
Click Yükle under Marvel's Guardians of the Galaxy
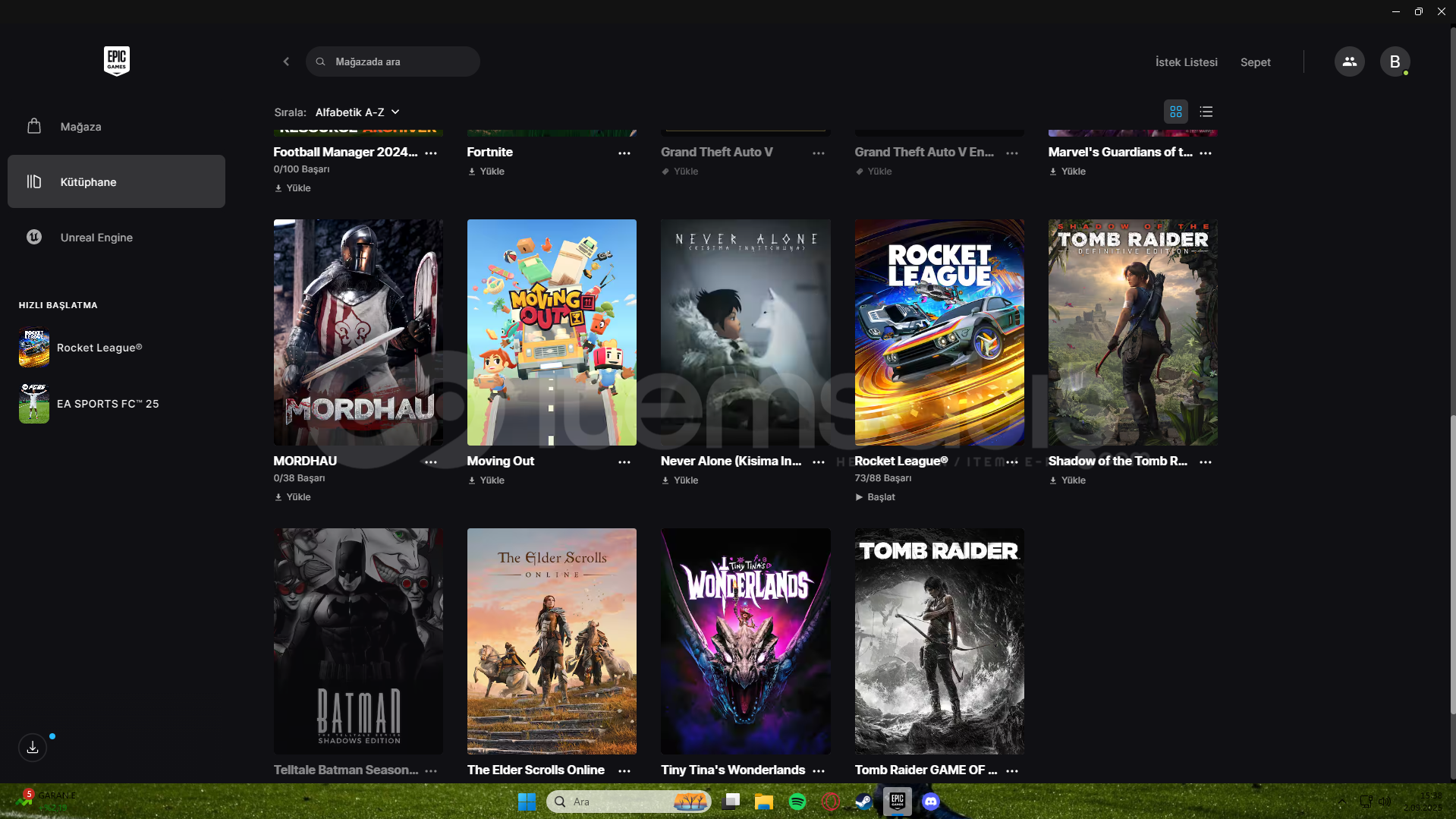tap(1068, 172)
